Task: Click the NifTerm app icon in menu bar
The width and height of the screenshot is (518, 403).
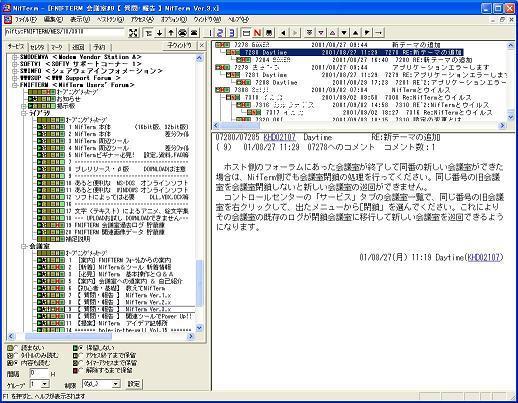Action: [8, 19]
